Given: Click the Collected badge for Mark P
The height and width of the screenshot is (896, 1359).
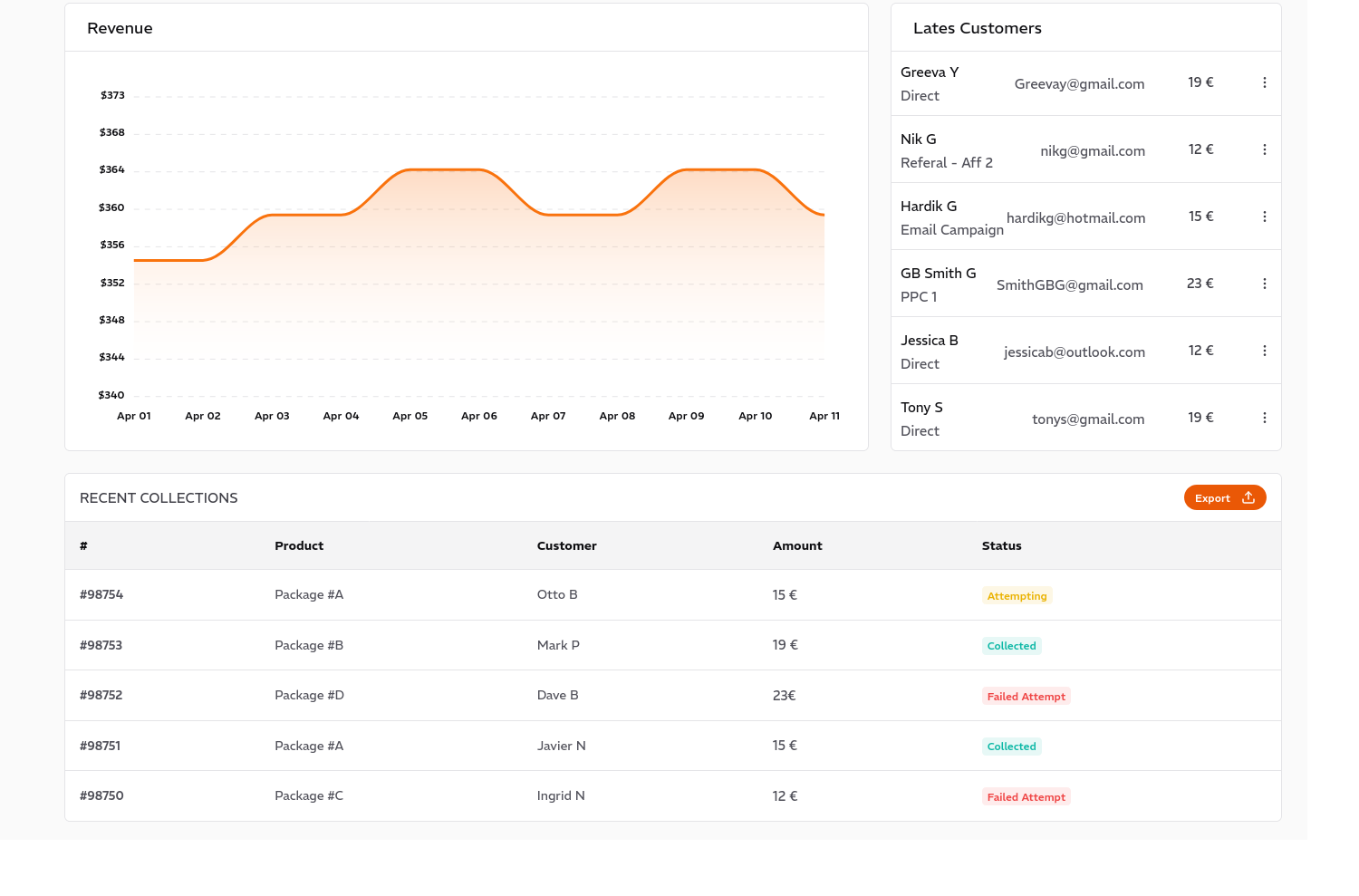Looking at the screenshot, I should pos(1011,646).
